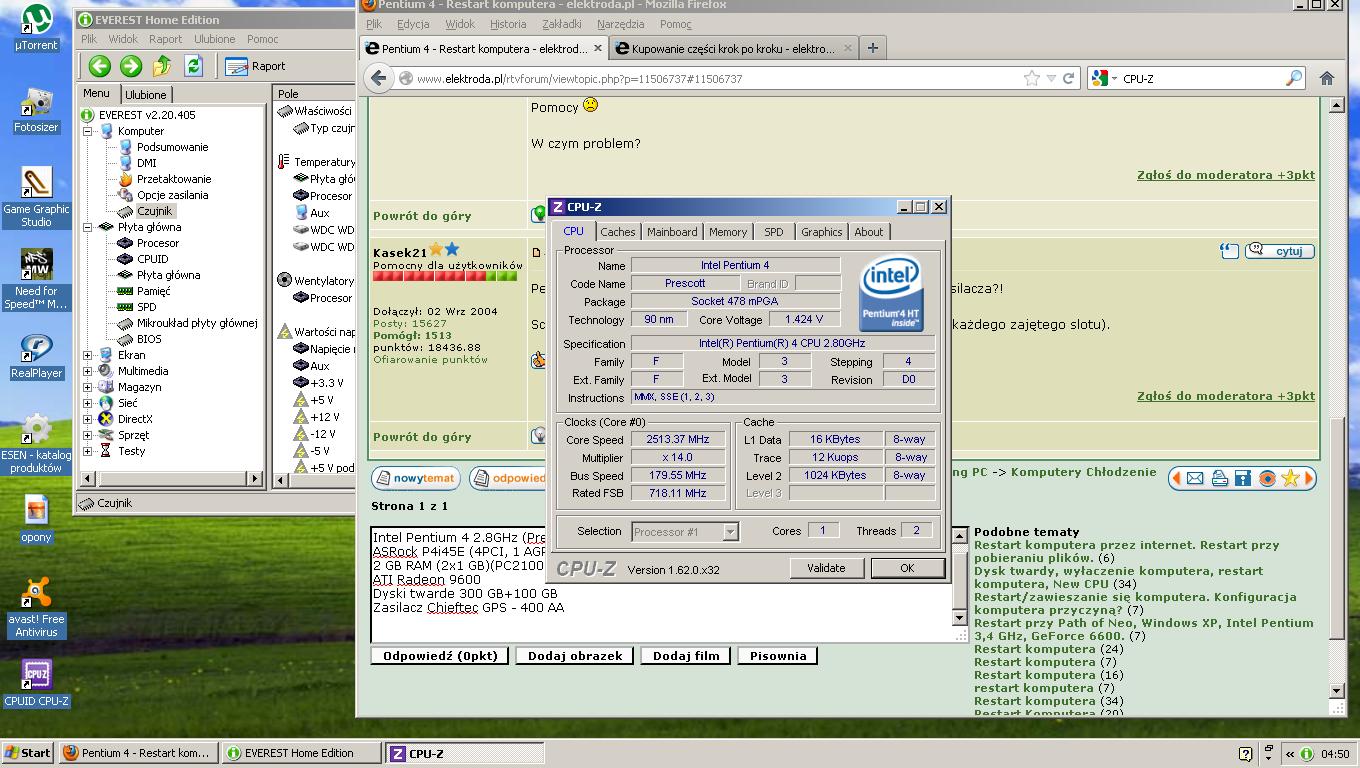
Task: Click the EVEREST refresh icon
Action: (x=193, y=66)
